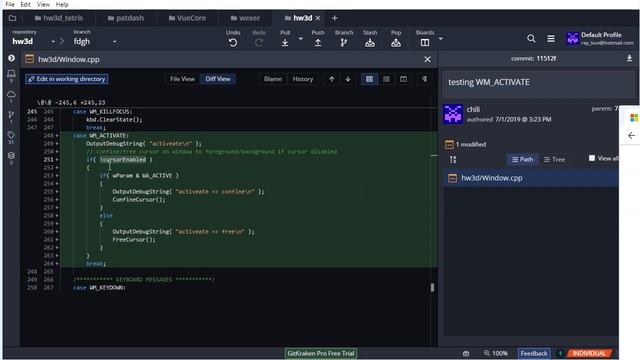Select split view layout icon

403,79
